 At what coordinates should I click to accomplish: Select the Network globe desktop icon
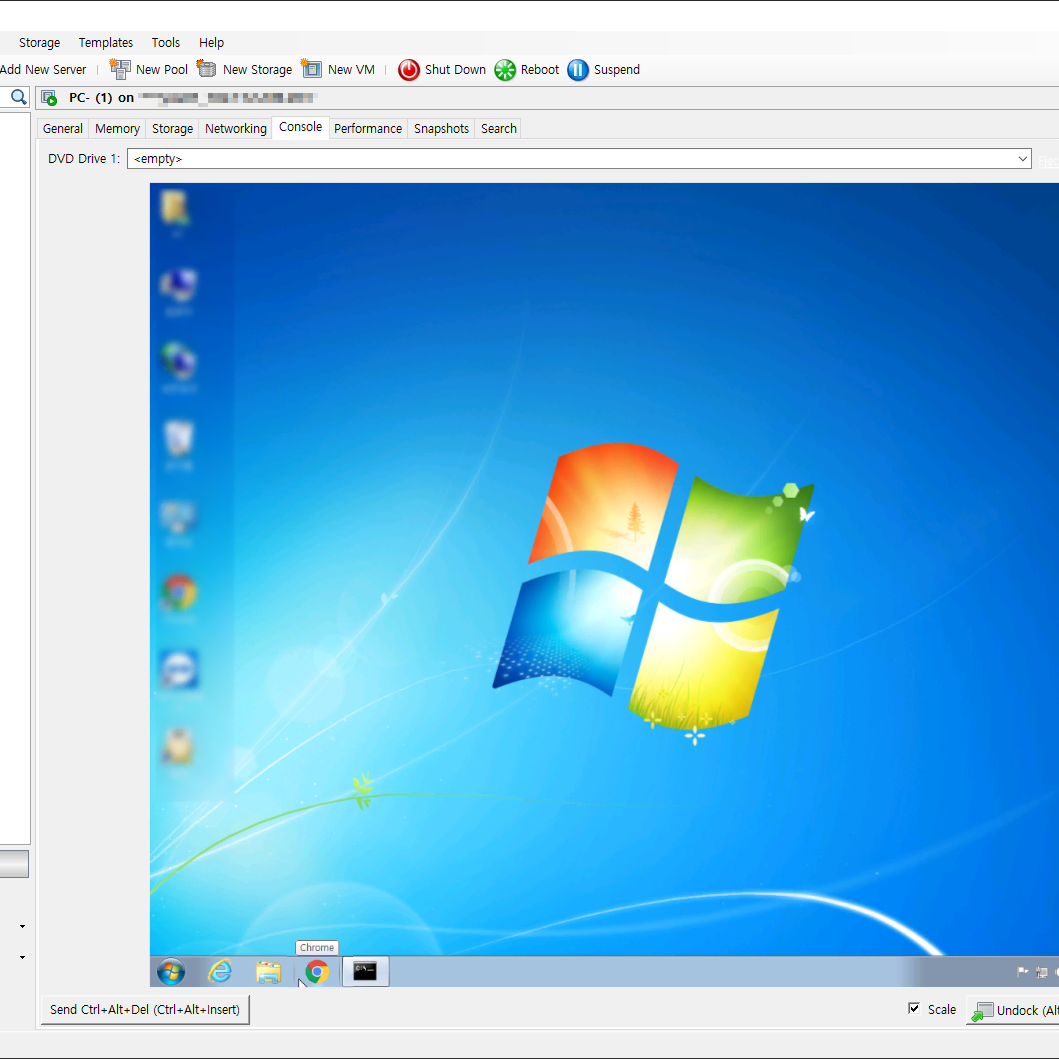[x=179, y=365]
